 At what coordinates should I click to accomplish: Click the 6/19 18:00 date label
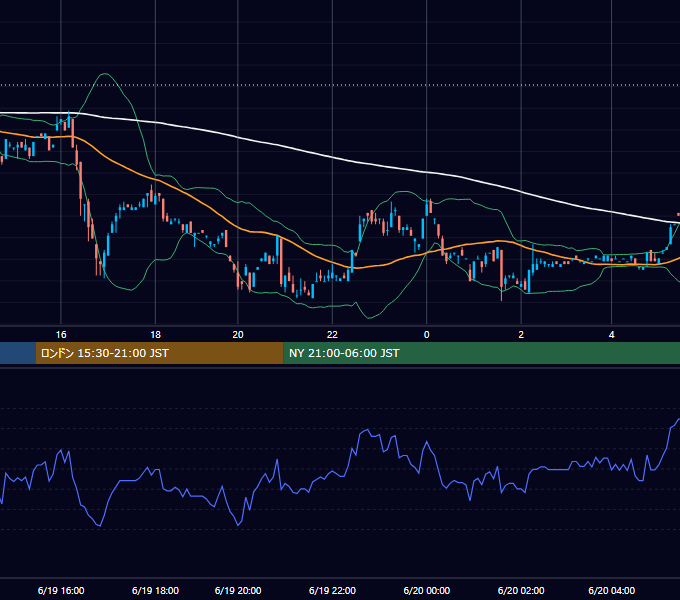155,590
